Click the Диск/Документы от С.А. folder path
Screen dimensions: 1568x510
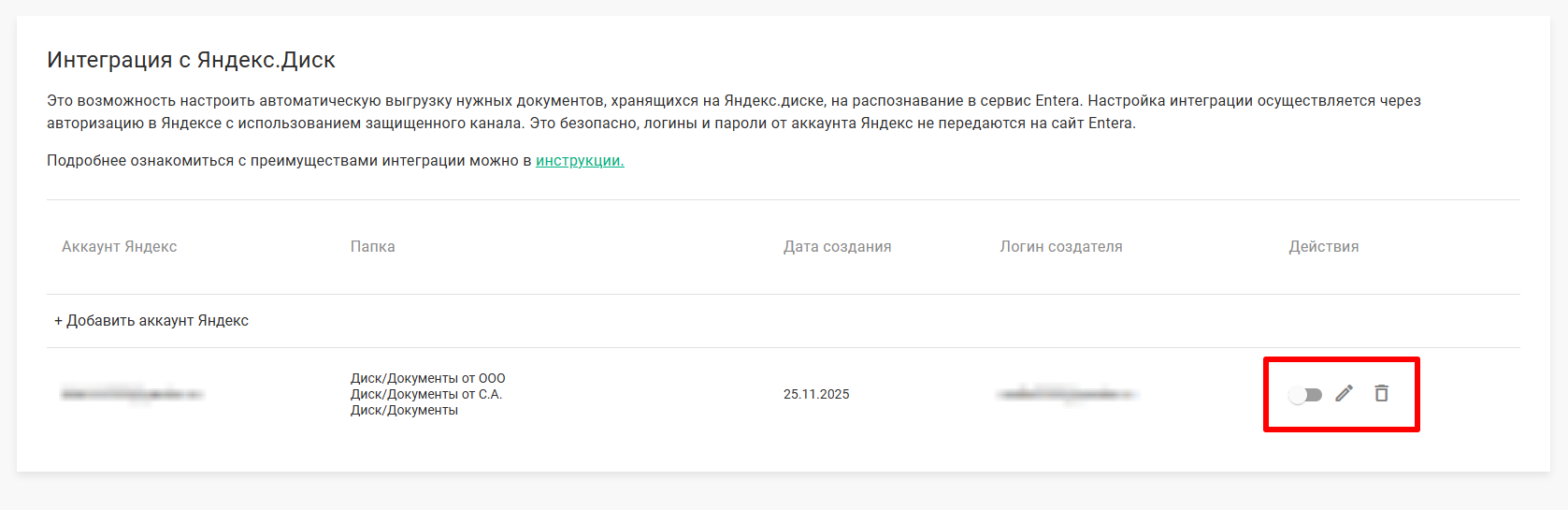(x=425, y=394)
